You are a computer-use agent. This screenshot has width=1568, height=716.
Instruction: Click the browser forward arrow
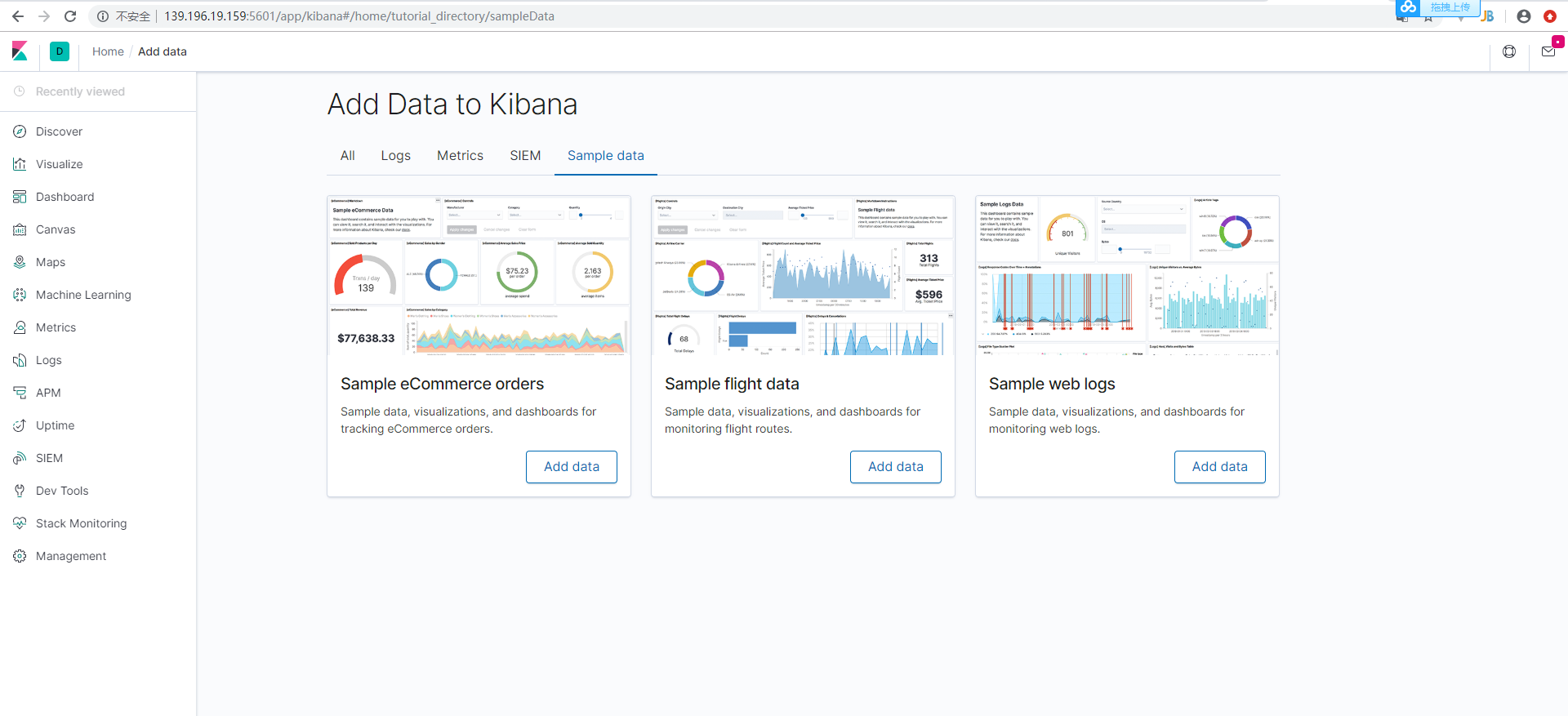[44, 16]
